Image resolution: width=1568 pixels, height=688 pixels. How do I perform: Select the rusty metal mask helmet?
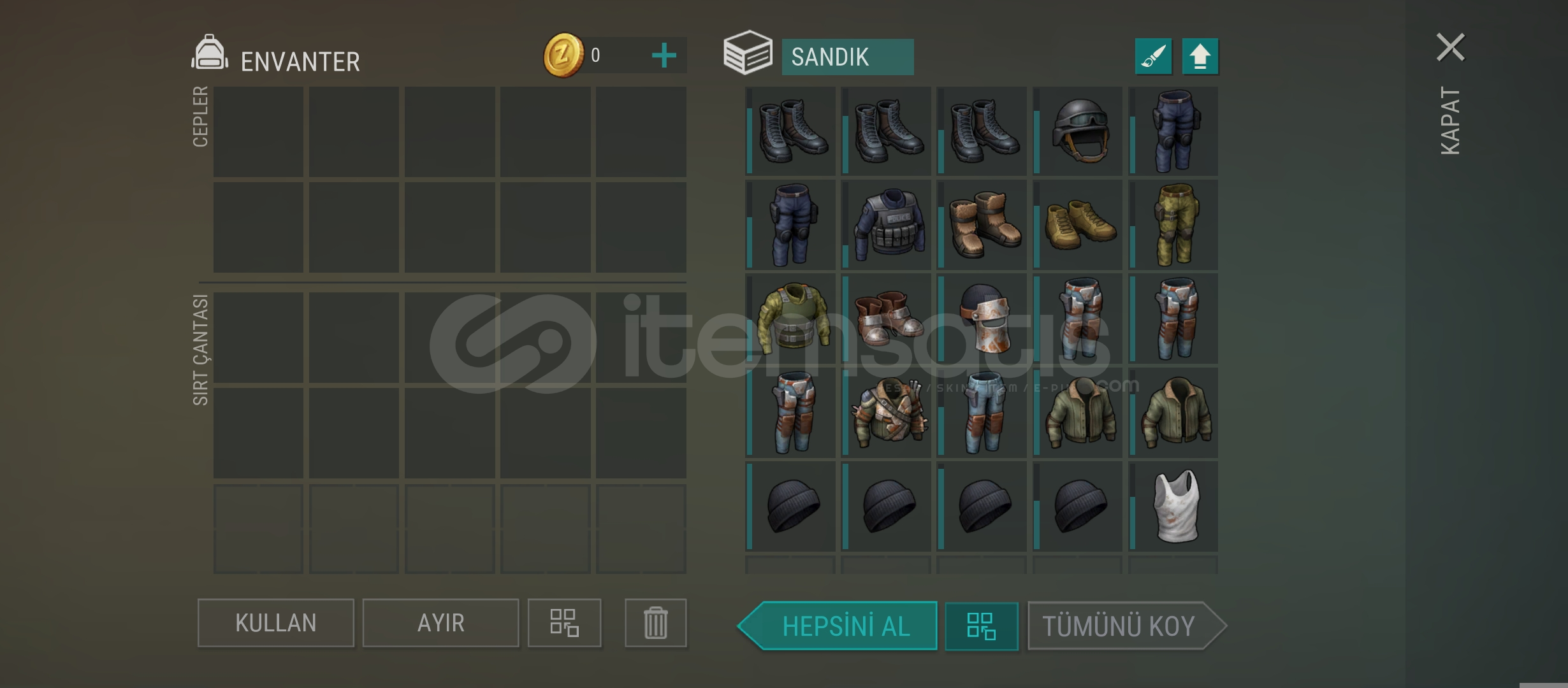click(982, 319)
